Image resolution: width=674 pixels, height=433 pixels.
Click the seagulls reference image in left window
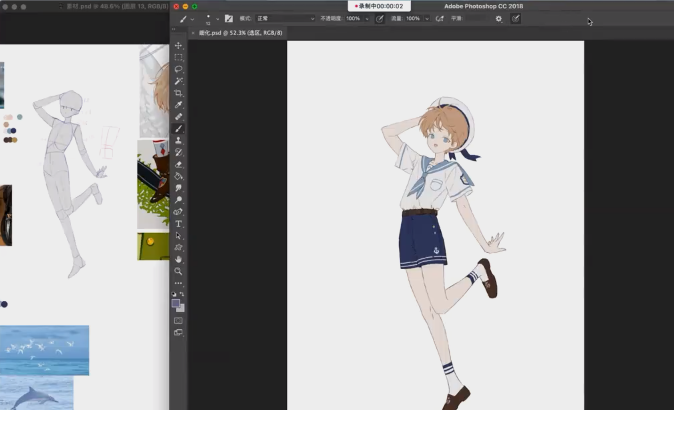coord(44,350)
